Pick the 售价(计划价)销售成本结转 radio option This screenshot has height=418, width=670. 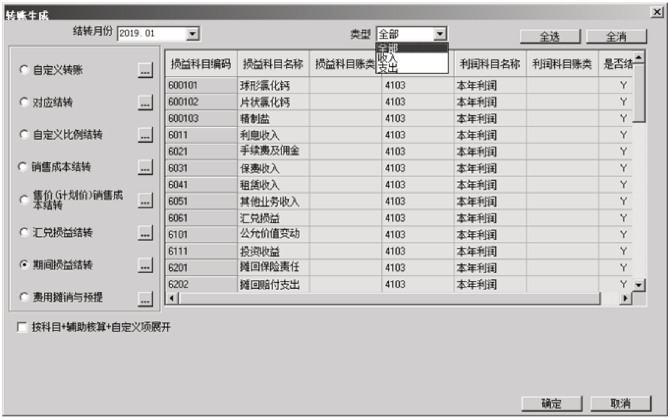coord(24,200)
